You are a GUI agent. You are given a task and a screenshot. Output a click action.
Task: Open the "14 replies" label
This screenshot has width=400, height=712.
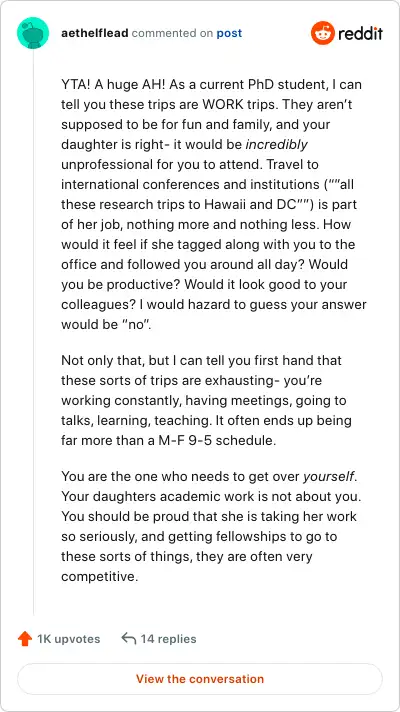tap(168, 639)
